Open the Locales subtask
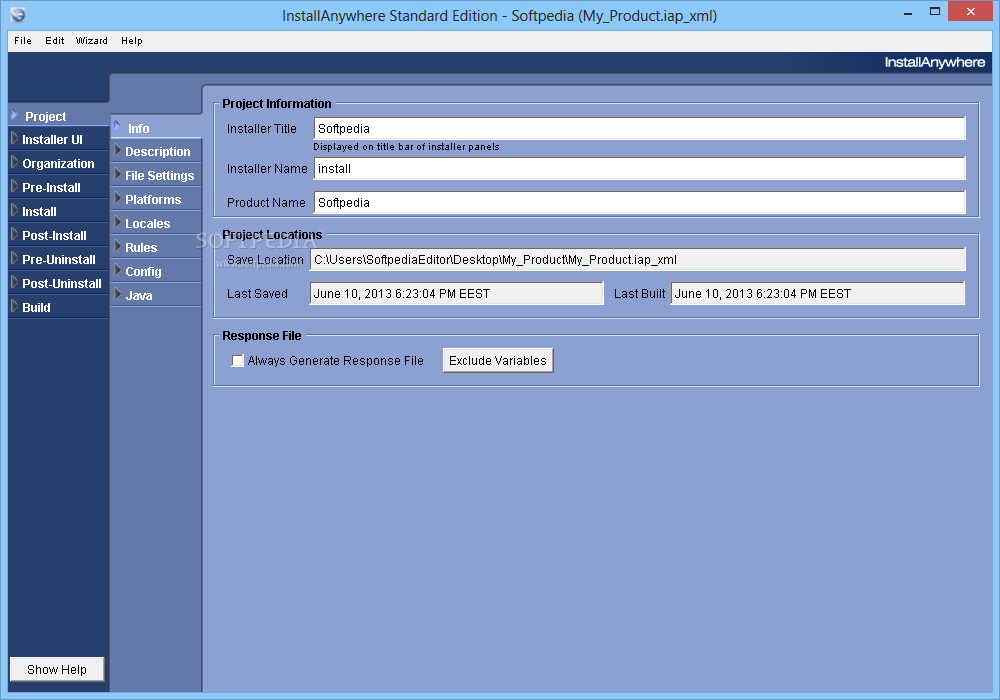The image size is (1000, 700). [156, 224]
